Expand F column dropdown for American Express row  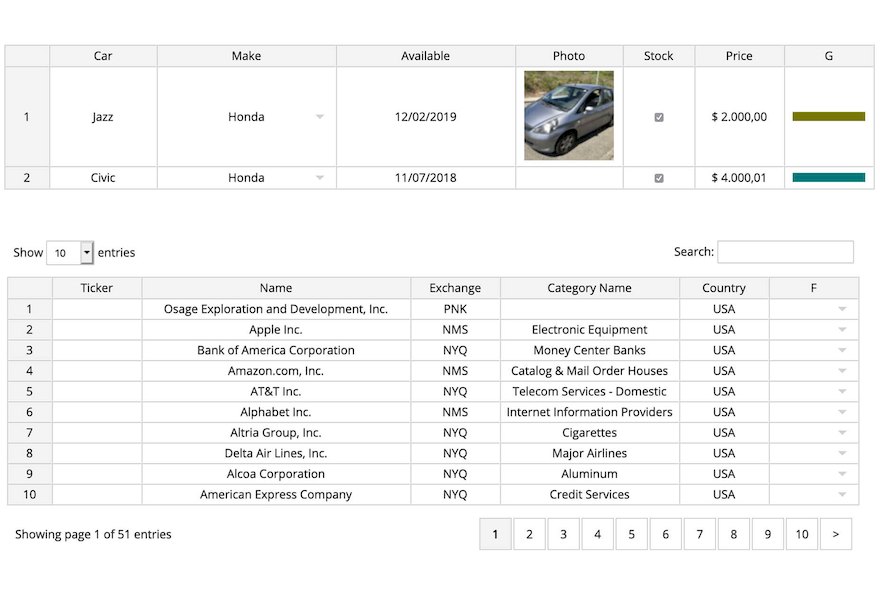(x=842, y=495)
